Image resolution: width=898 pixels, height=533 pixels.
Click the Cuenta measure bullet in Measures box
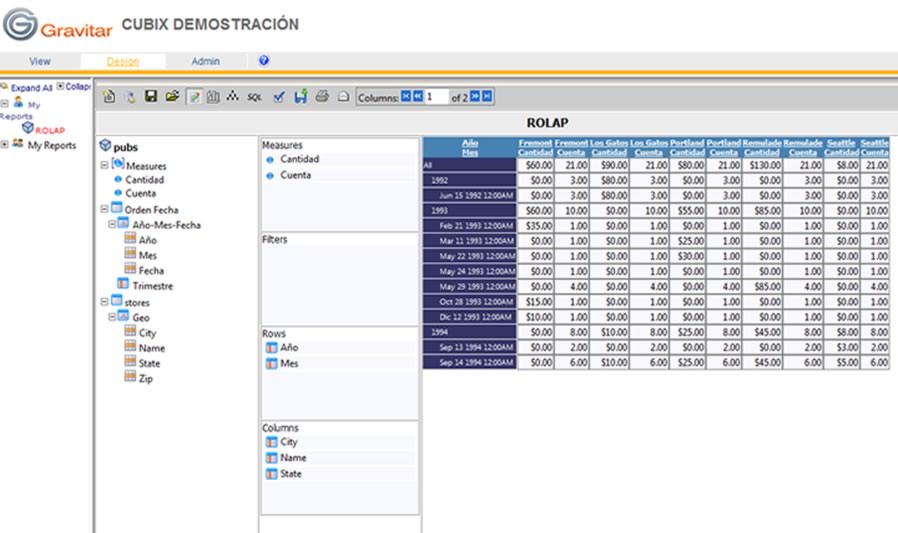pyautogui.click(x=270, y=176)
